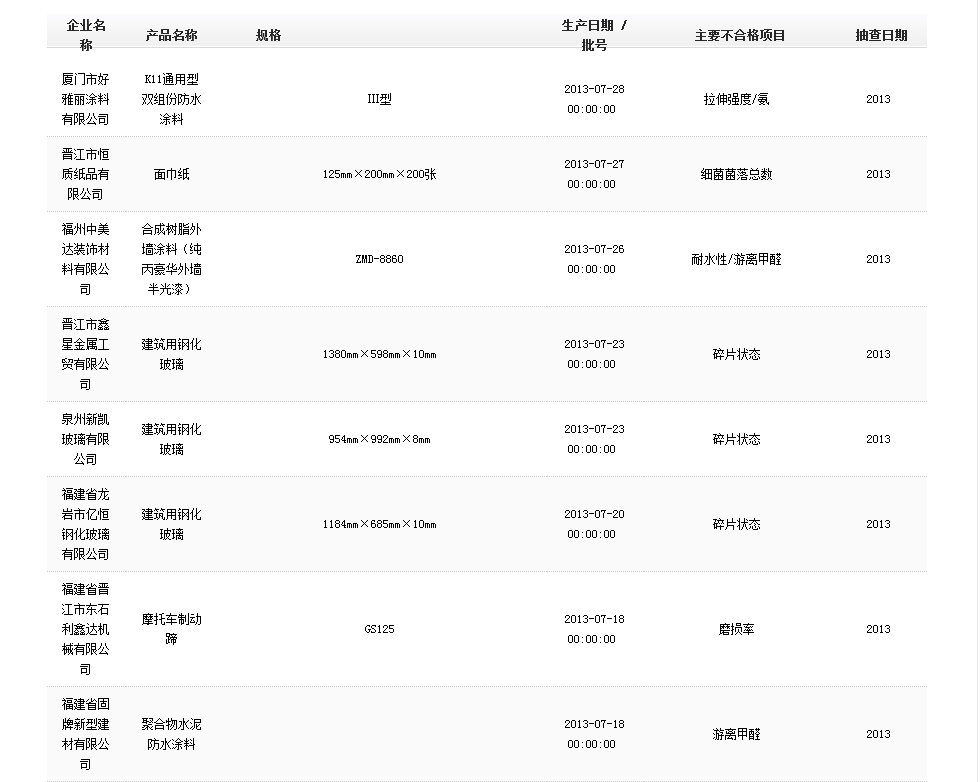Click the 生产日期/批号 column header
Viewport: 980px width, 782px height.
(594, 35)
